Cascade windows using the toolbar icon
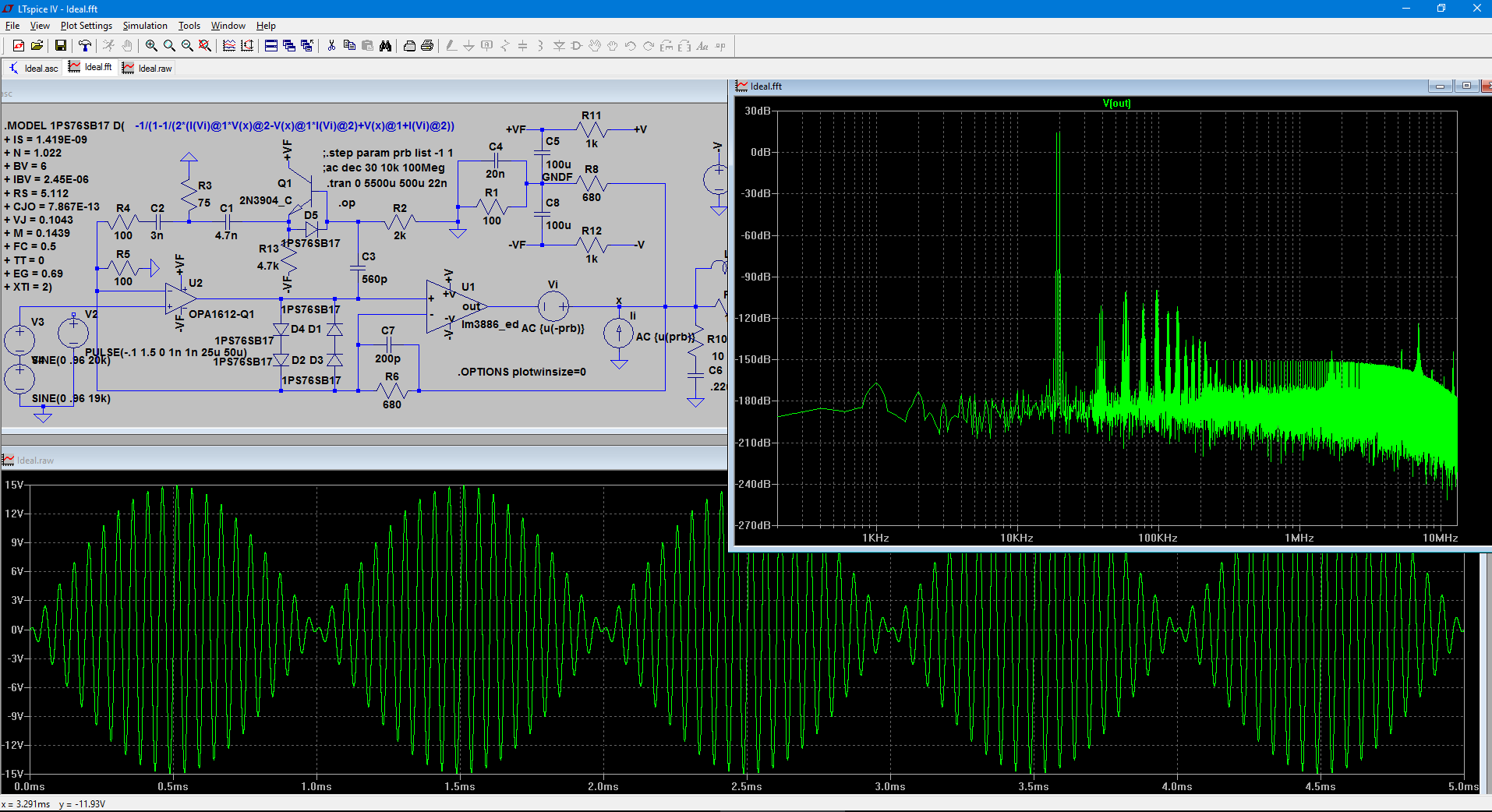1492x812 pixels. pos(289,46)
